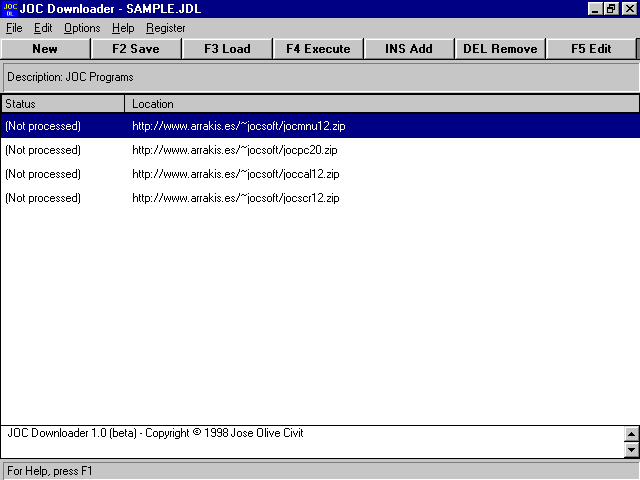The width and height of the screenshot is (640, 480).
Task: Open the Register menu
Action: [x=166, y=28]
